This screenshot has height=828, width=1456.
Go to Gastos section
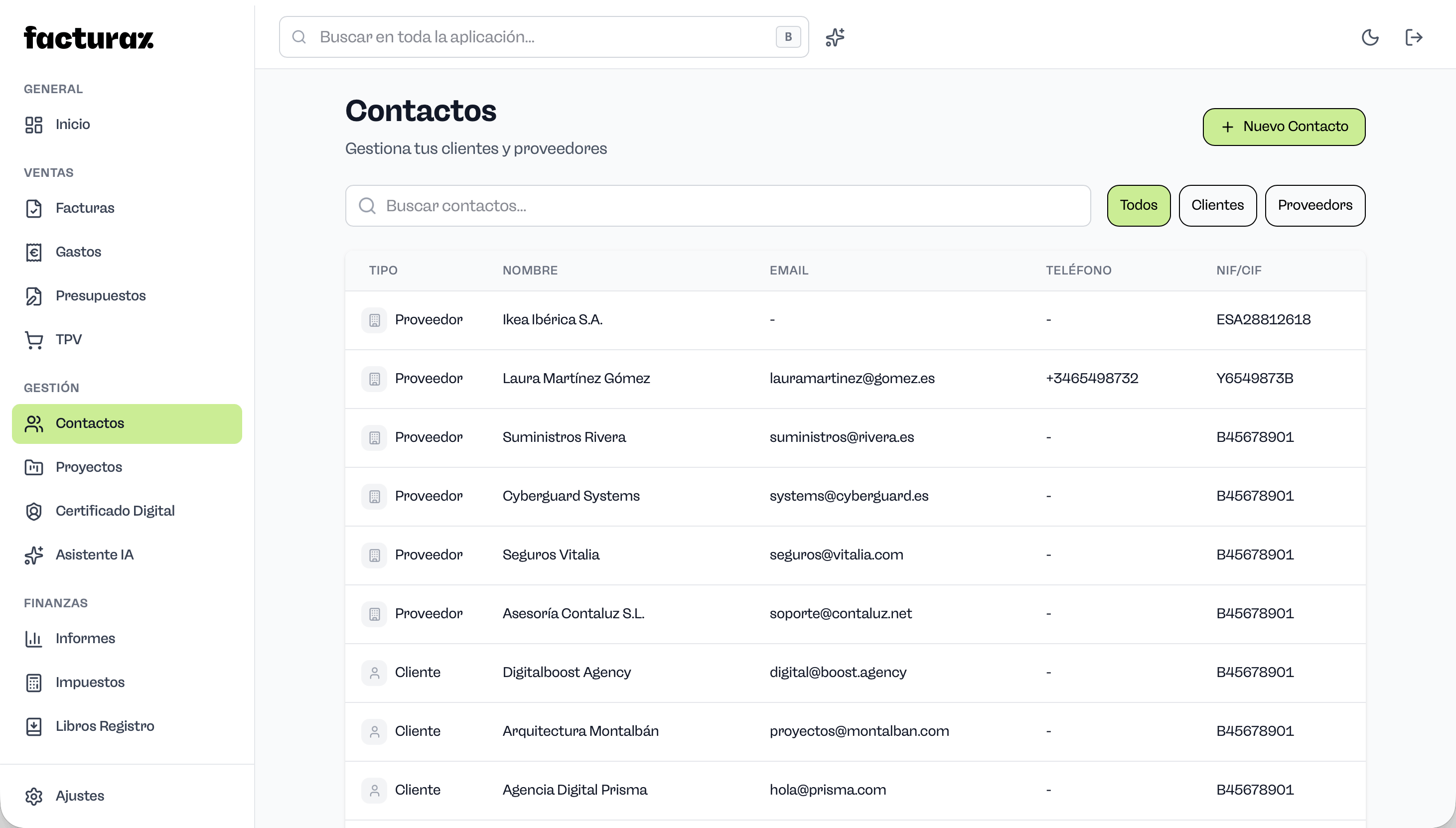(78, 252)
